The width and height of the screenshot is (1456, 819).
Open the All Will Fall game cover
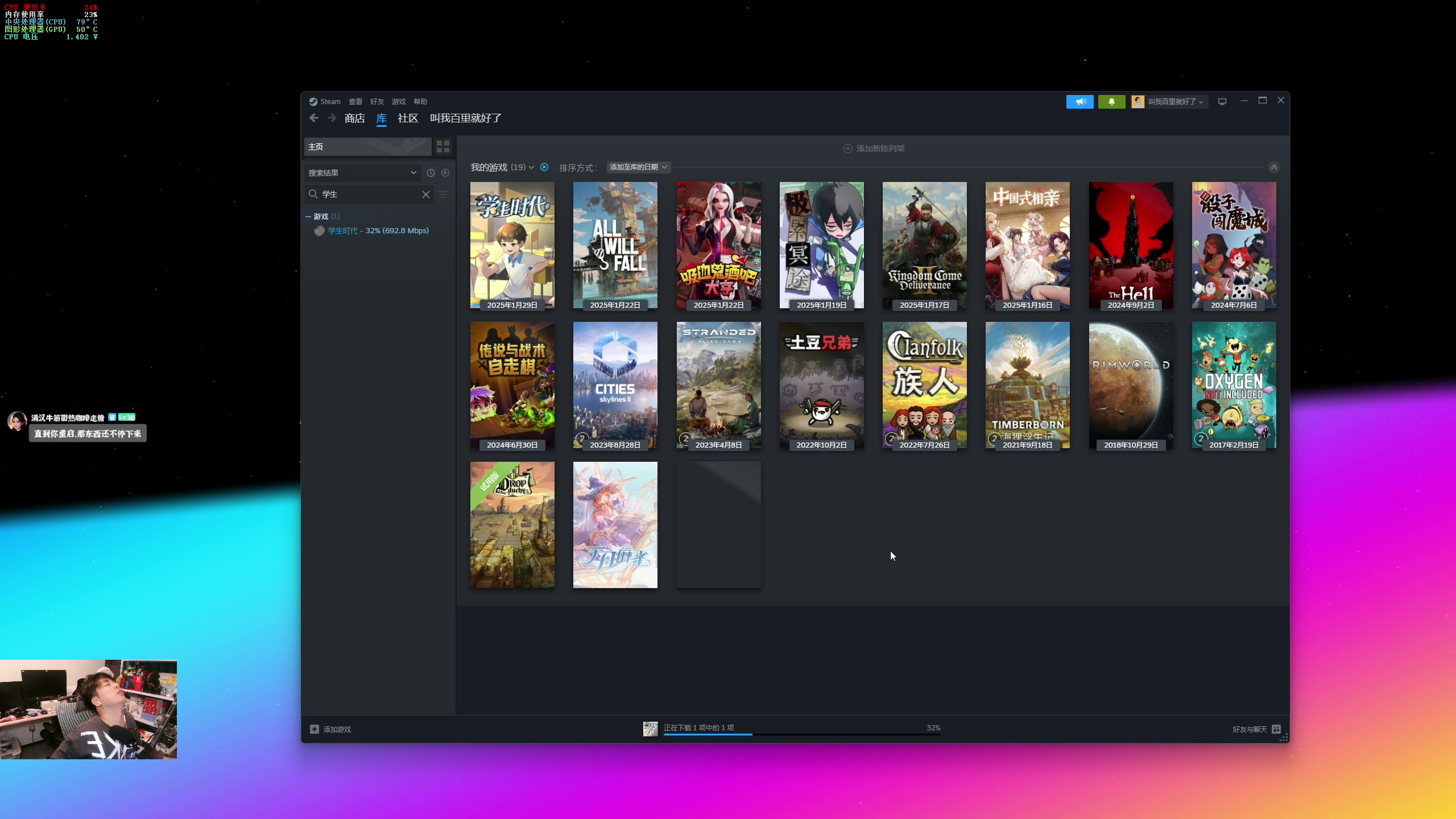tap(615, 246)
